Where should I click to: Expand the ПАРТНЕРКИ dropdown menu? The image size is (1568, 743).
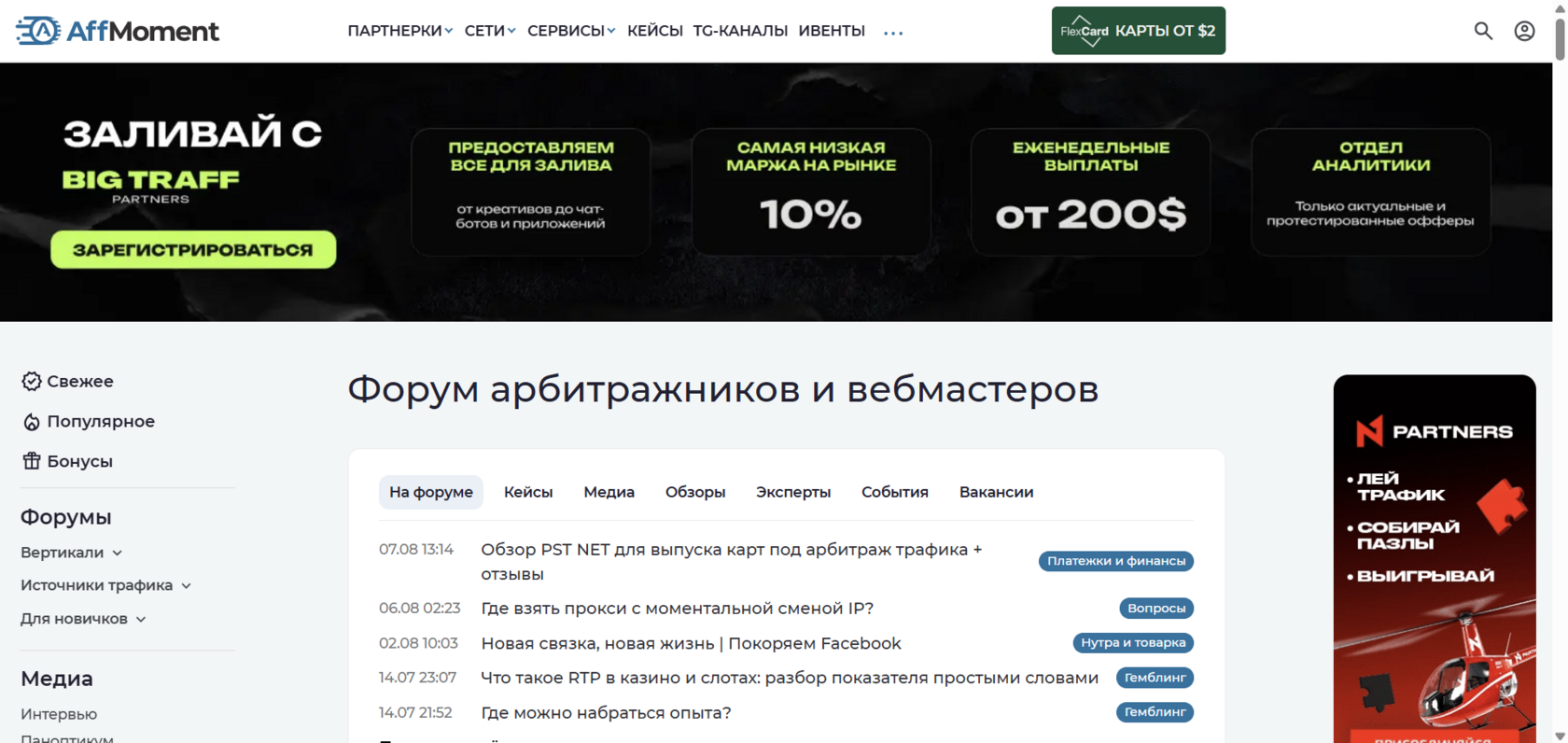tap(400, 31)
